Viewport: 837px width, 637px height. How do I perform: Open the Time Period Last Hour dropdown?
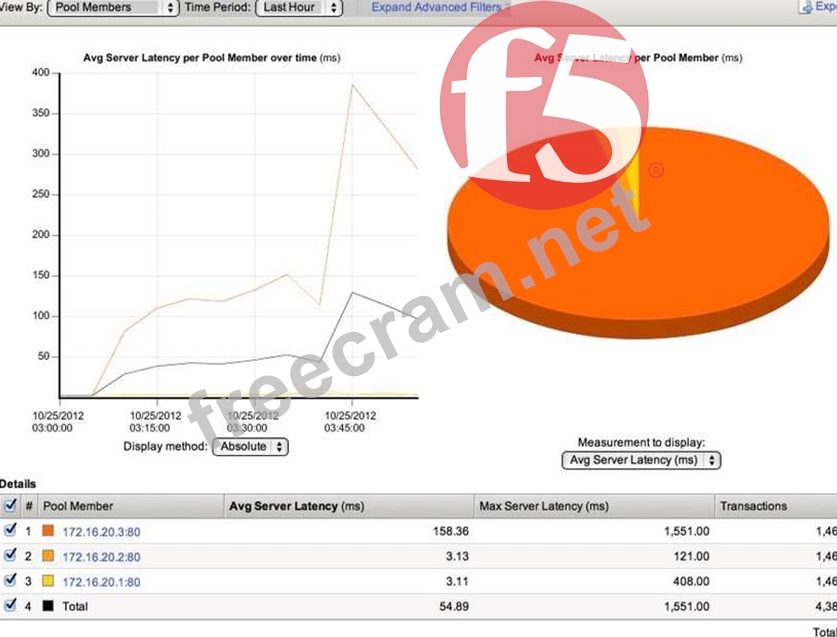299,7
